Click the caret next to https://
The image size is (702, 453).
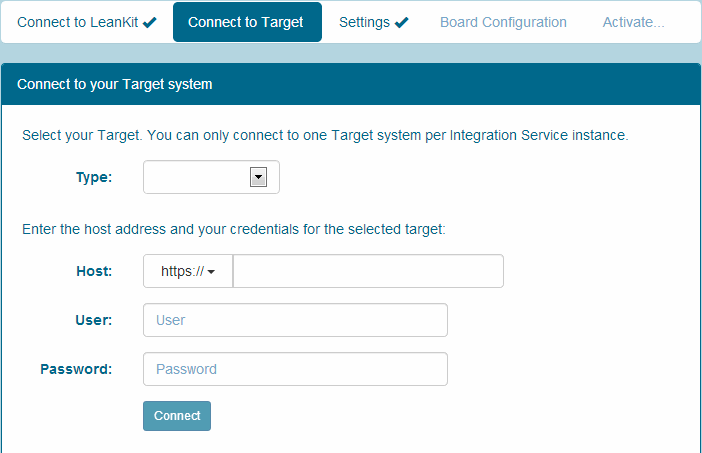pyautogui.click(x=212, y=272)
